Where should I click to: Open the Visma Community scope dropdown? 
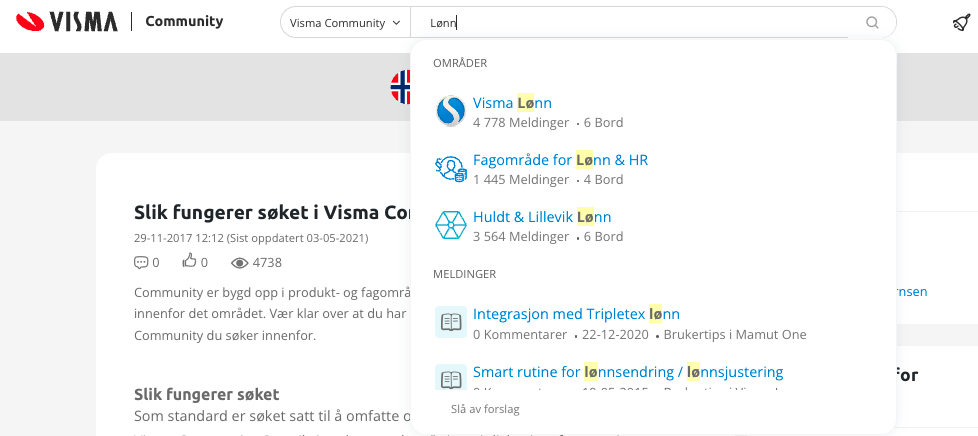coord(346,23)
